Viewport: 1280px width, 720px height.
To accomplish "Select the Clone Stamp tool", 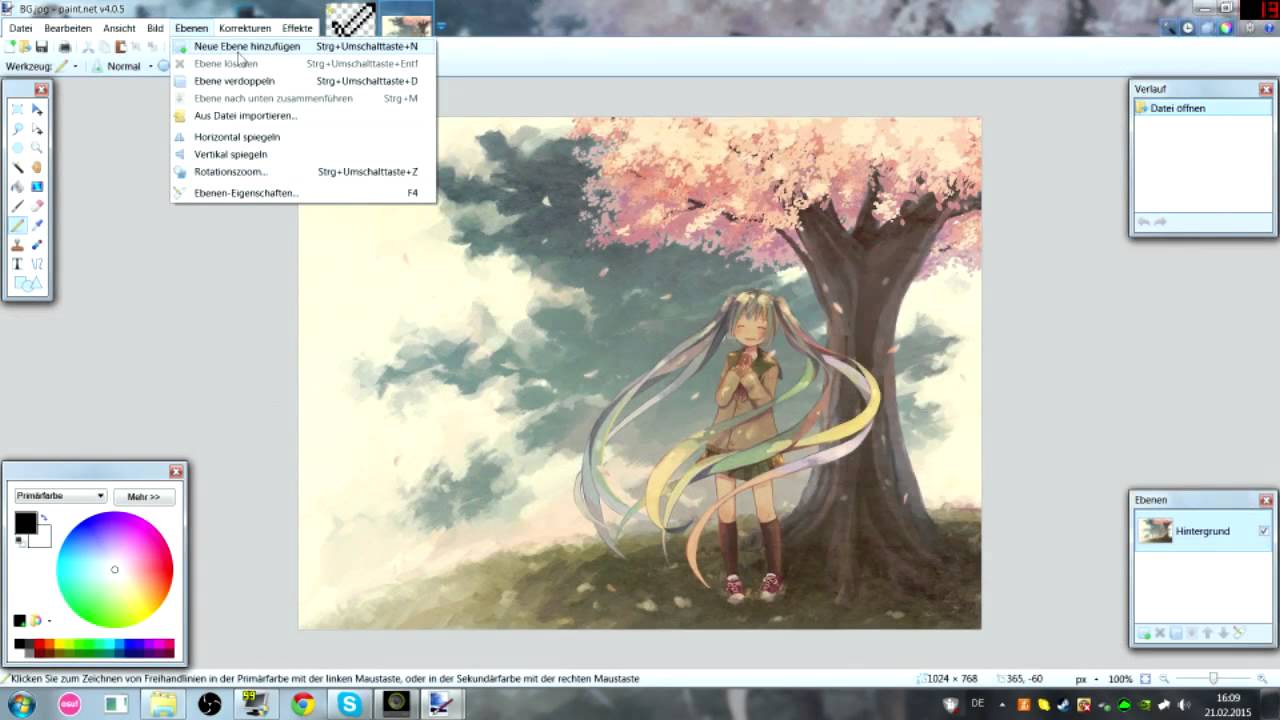I will [18, 245].
